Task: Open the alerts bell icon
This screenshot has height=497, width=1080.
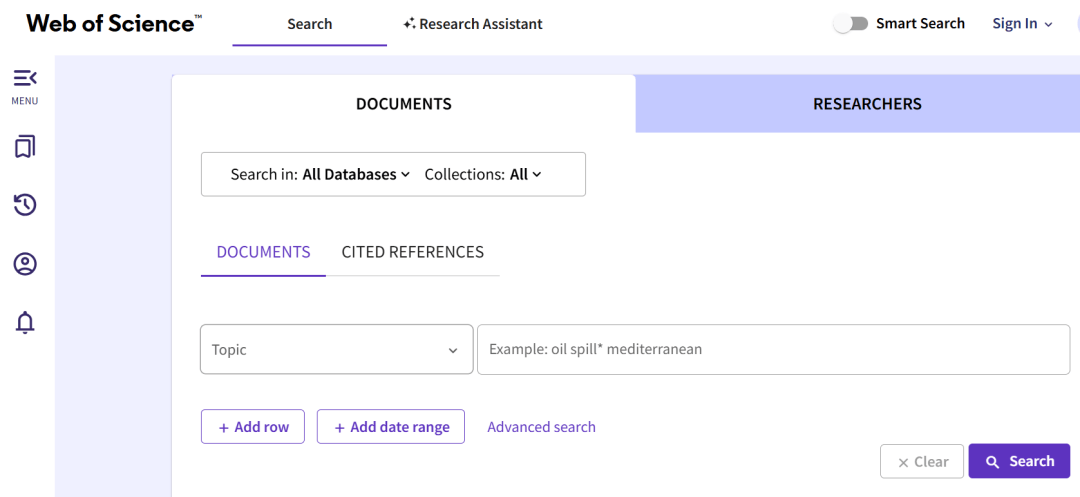Action: 25,322
